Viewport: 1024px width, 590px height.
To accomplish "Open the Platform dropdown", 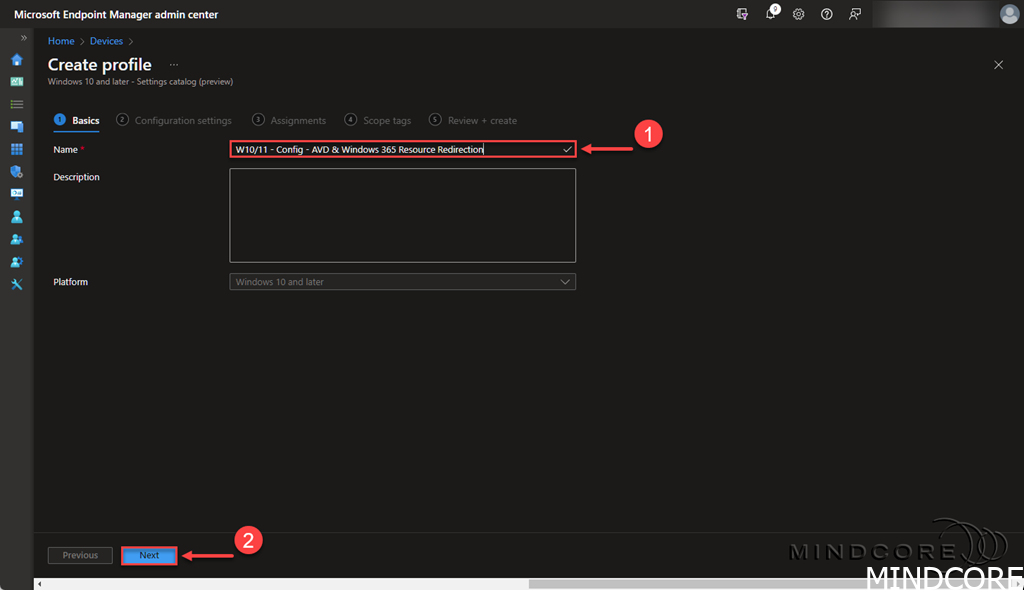I will (402, 282).
